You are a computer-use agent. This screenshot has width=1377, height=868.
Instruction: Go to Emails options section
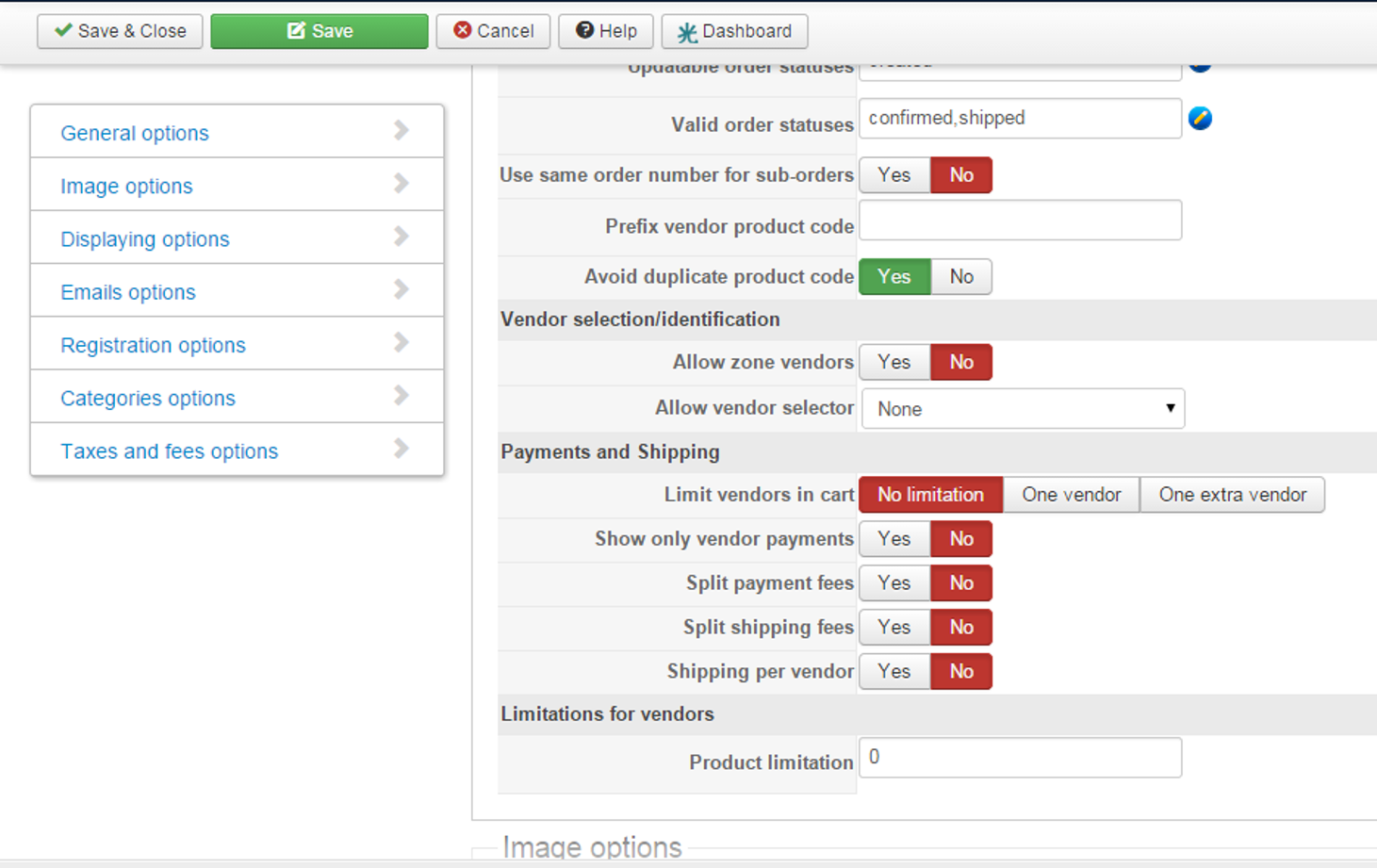tap(128, 292)
